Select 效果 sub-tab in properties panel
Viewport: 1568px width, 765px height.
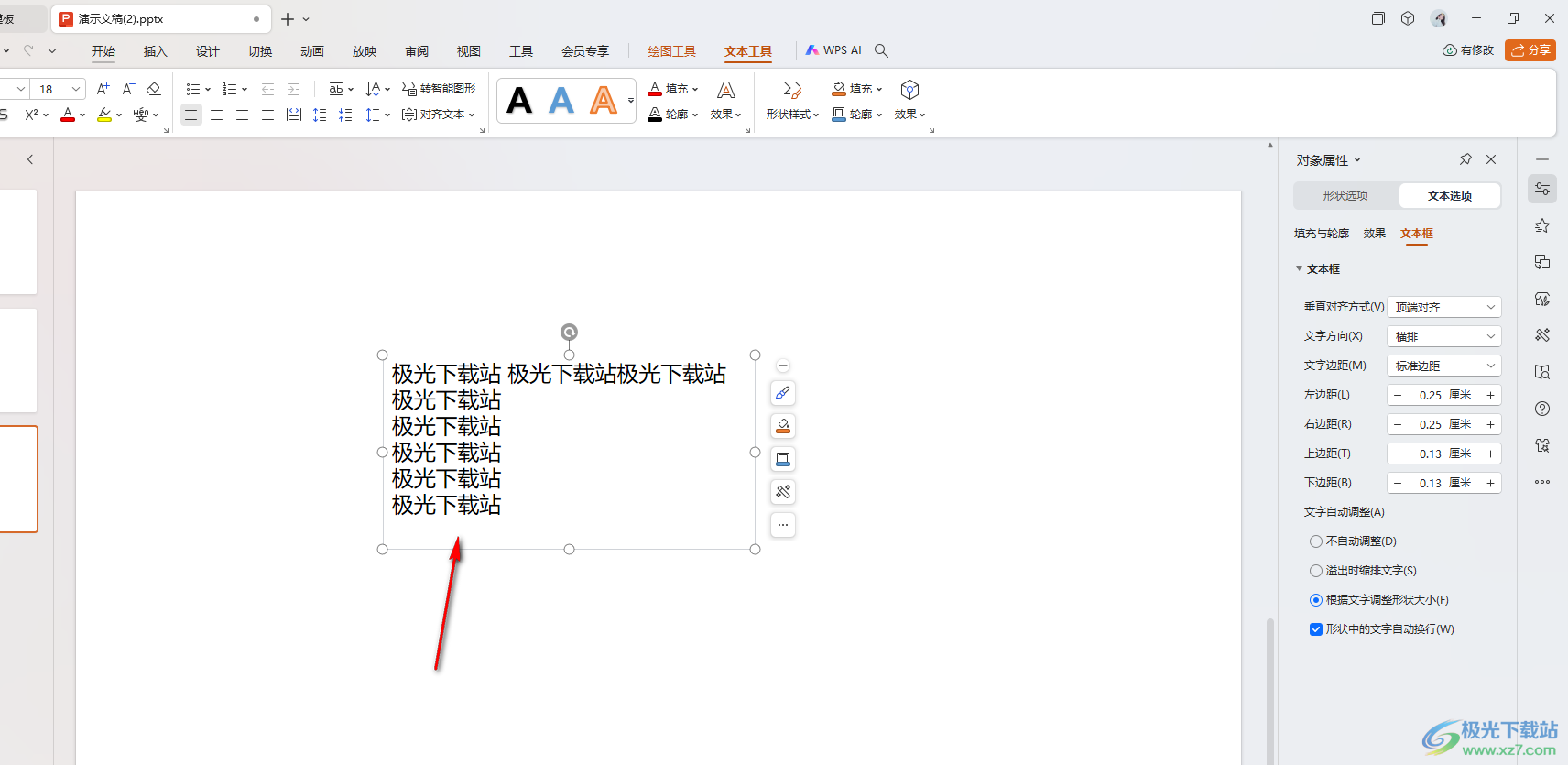[x=1375, y=234]
